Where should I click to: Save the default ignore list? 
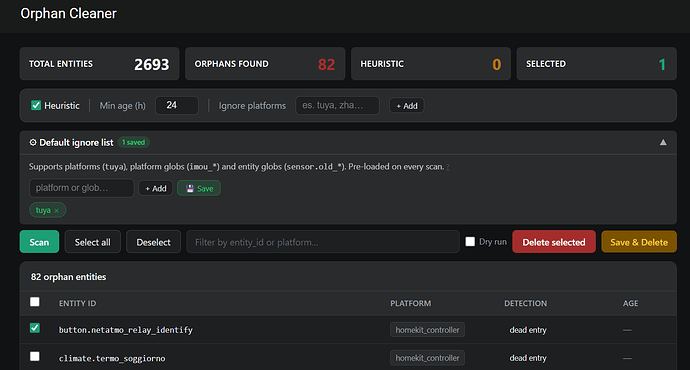click(199, 188)
